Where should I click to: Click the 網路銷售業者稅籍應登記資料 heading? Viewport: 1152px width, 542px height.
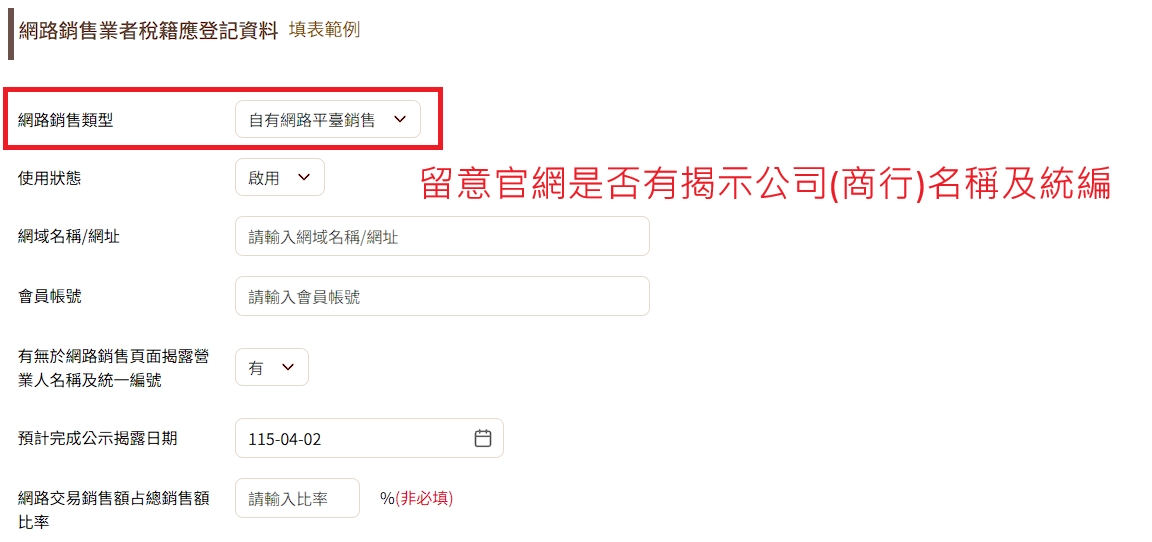(148, 31)
